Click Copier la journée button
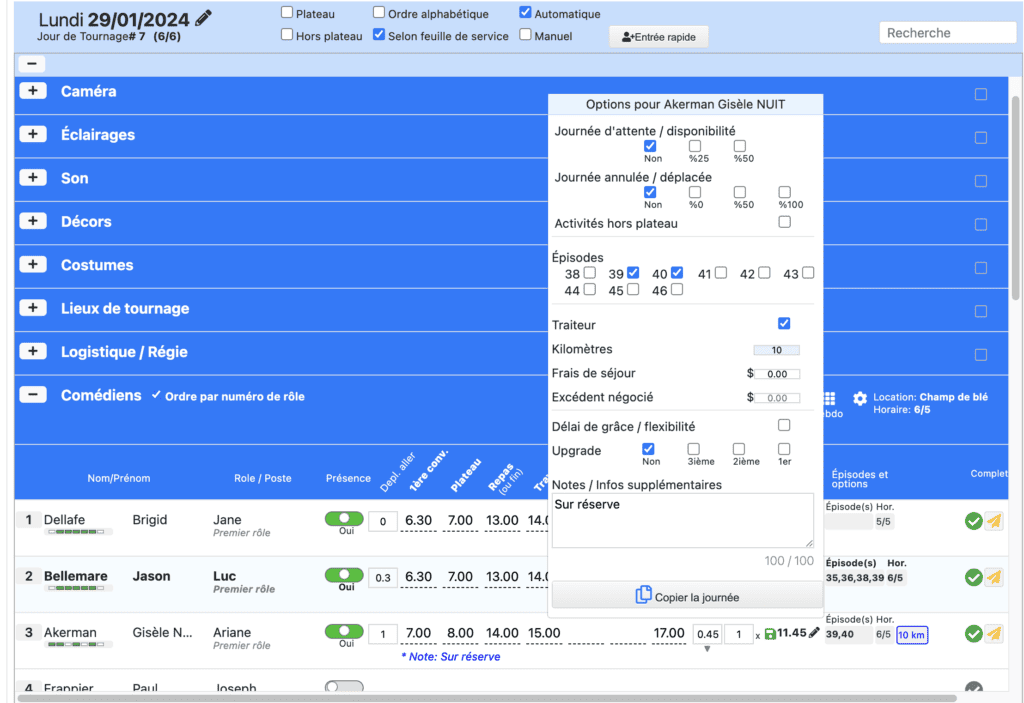 (x=687, y=596)
